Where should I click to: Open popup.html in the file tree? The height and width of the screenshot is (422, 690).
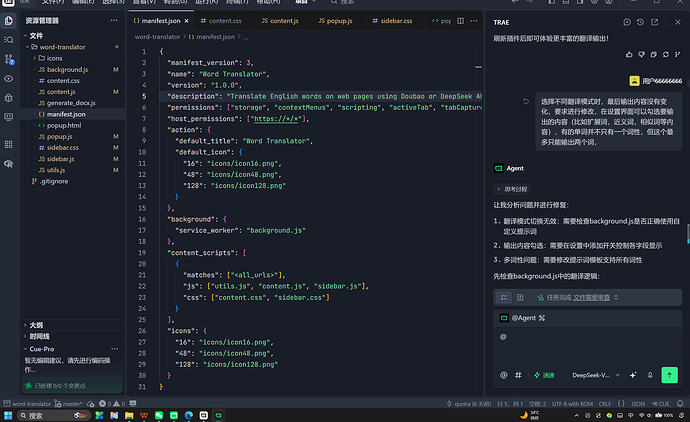pyautogui.click(x=64, y=125)
